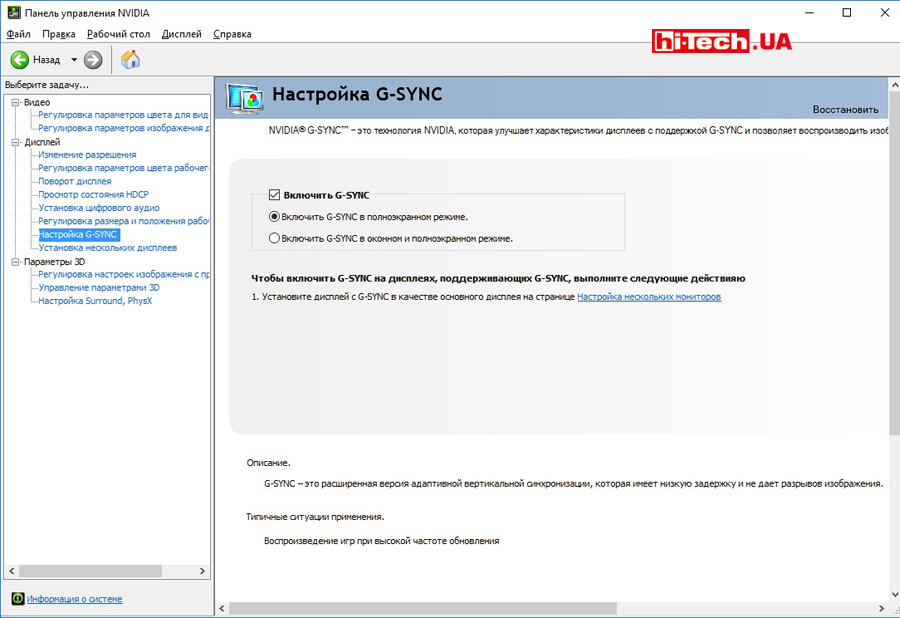Click the Home icon in the toolbar
Image resolution: width=900 pixels, height=618 pixels.
click(130, 60)
